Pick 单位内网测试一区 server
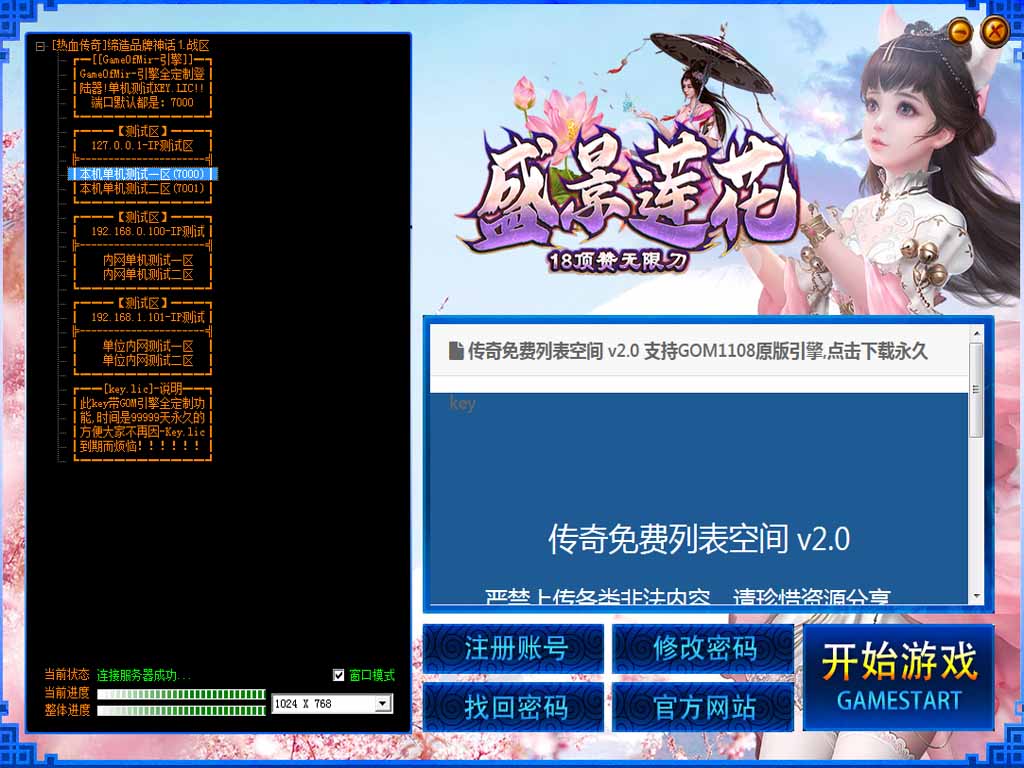 pos(148,346)
